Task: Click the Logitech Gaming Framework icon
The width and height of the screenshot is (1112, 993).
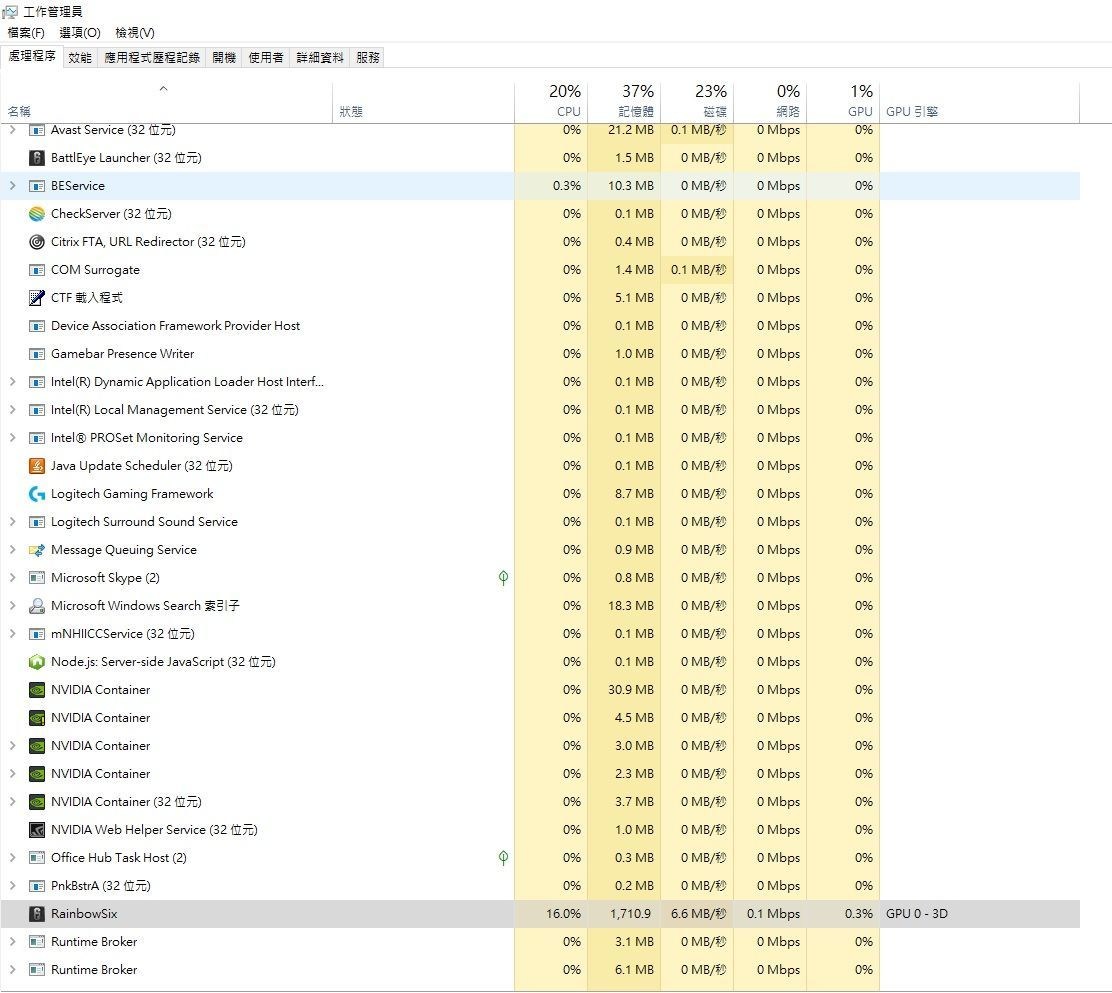Action: 37,494
